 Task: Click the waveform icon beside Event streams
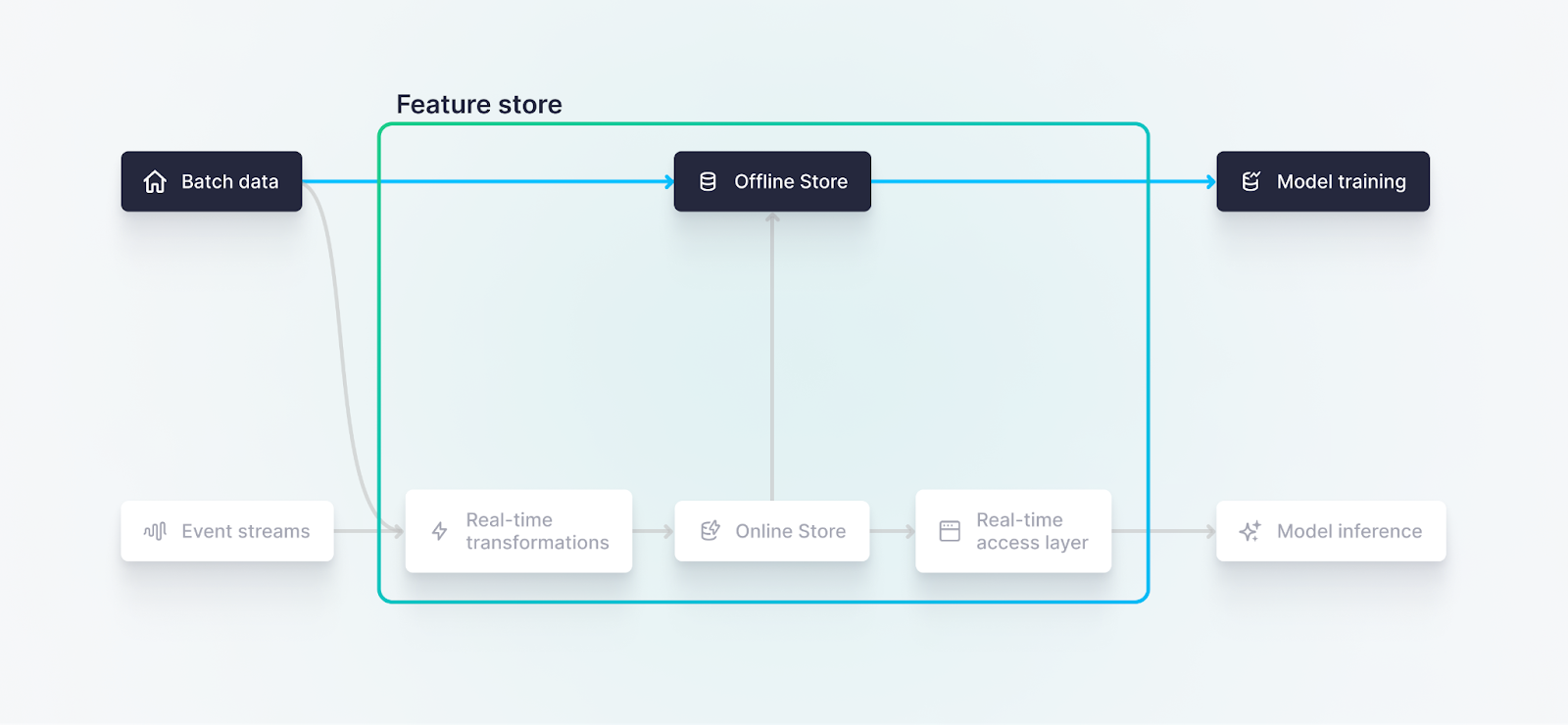155,531
